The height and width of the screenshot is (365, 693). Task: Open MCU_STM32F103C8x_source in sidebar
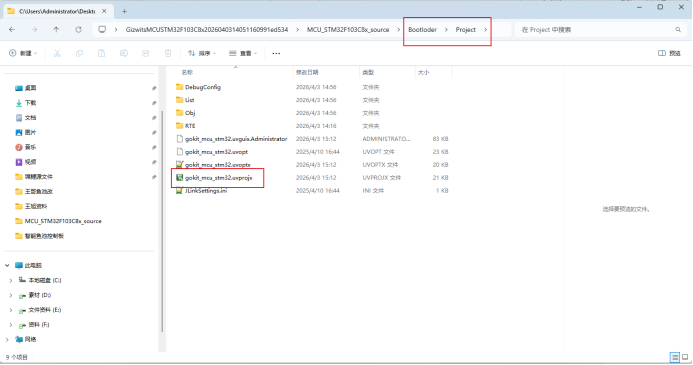pyautogui.click(x=58, y=221)
